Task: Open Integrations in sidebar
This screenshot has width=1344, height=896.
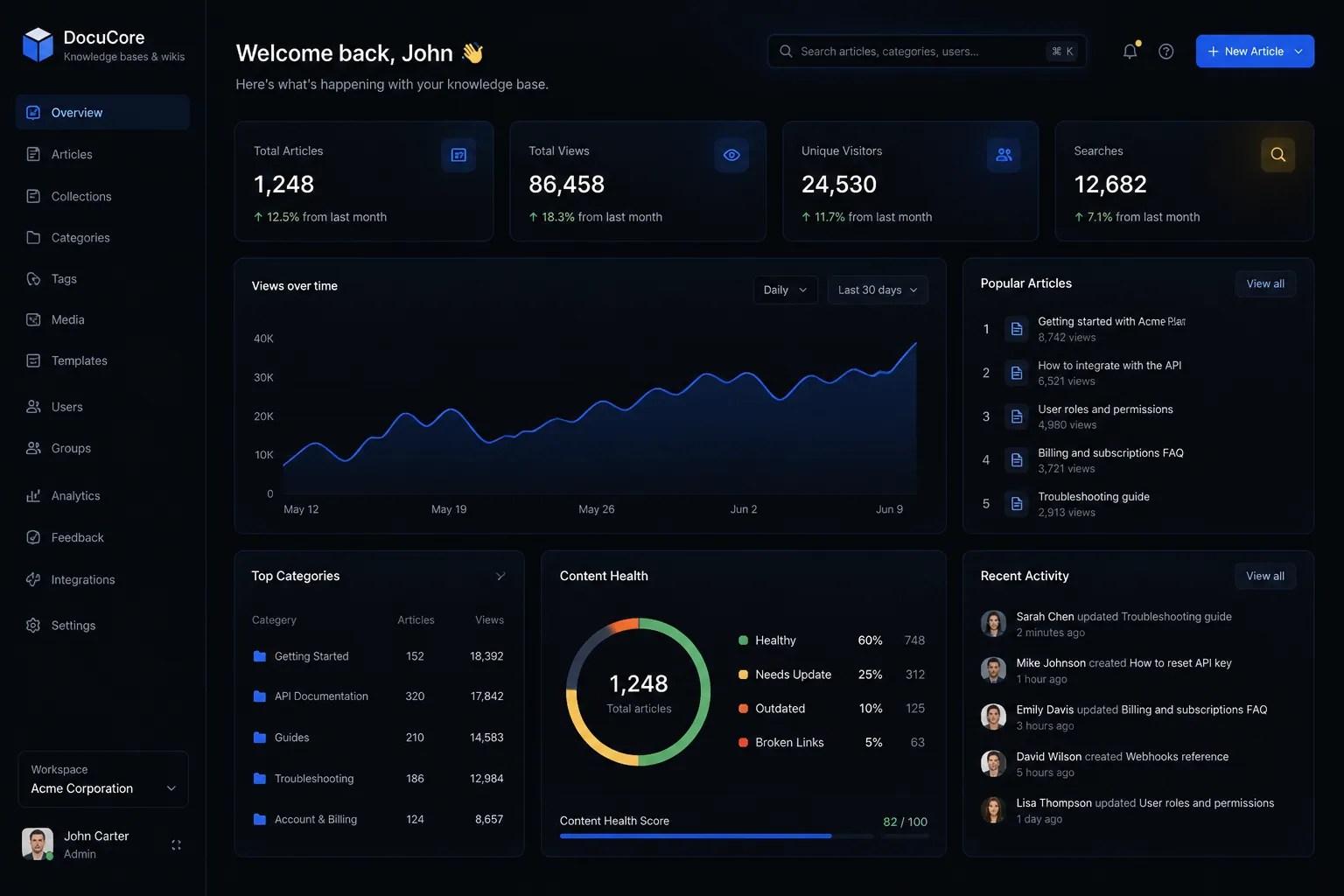Action: pos(102,579)
